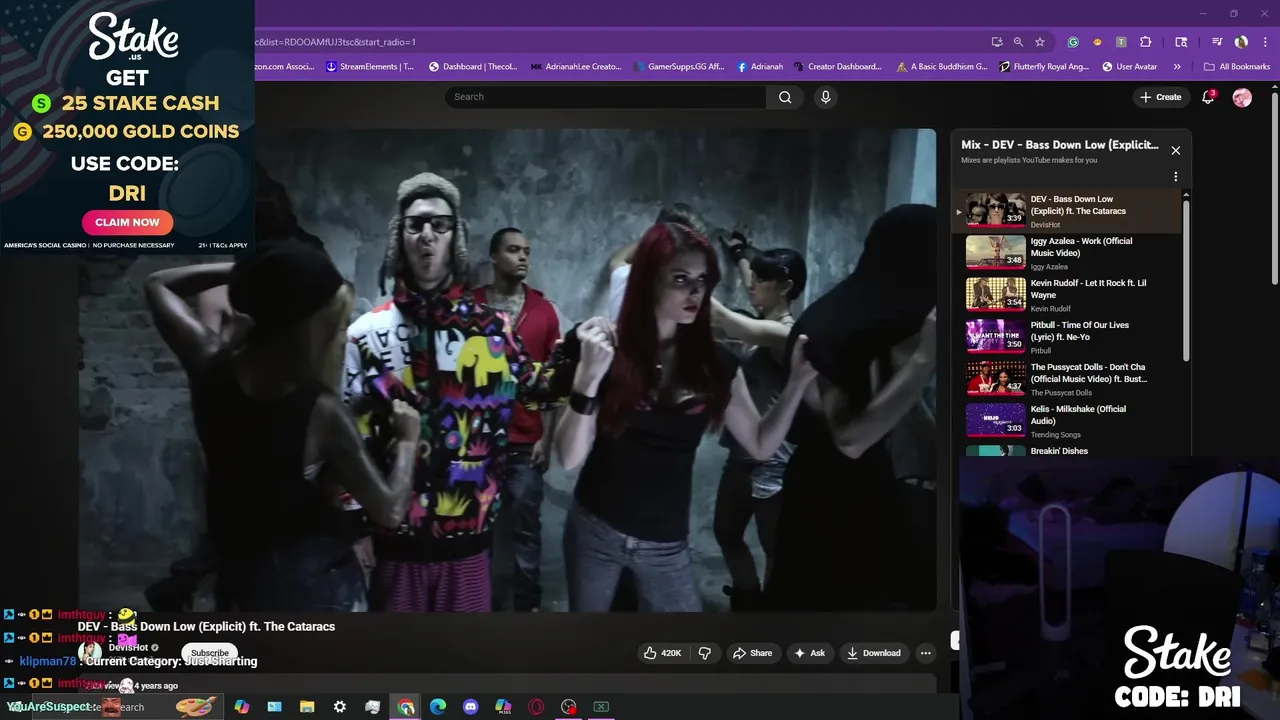Play Kelis - Milkshake (Official Audio)
The image size is (1280, 720).
point(1066,421)
